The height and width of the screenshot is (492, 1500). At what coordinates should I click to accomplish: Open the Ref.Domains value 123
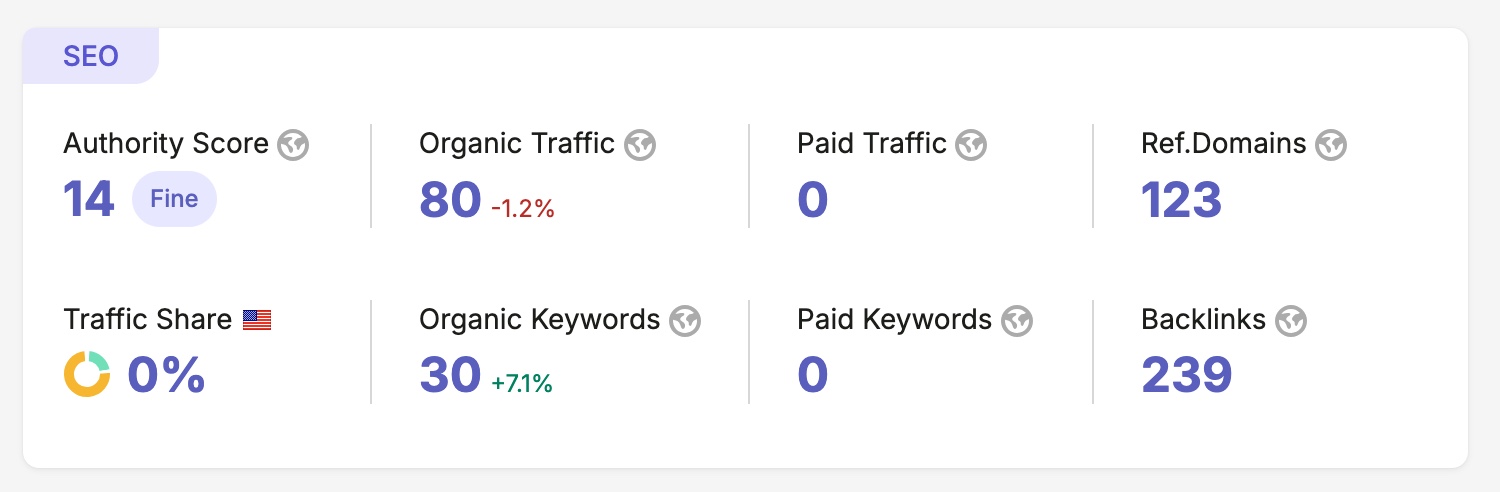(x=1181, y=199)
